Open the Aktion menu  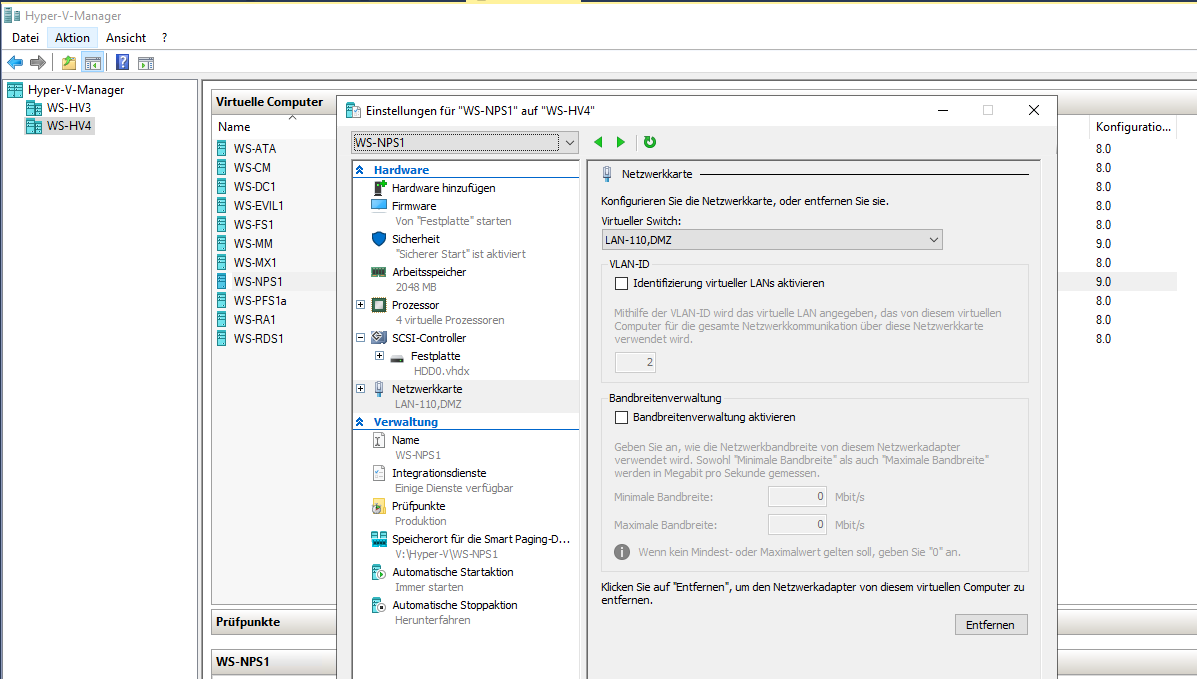coord(73,37)
